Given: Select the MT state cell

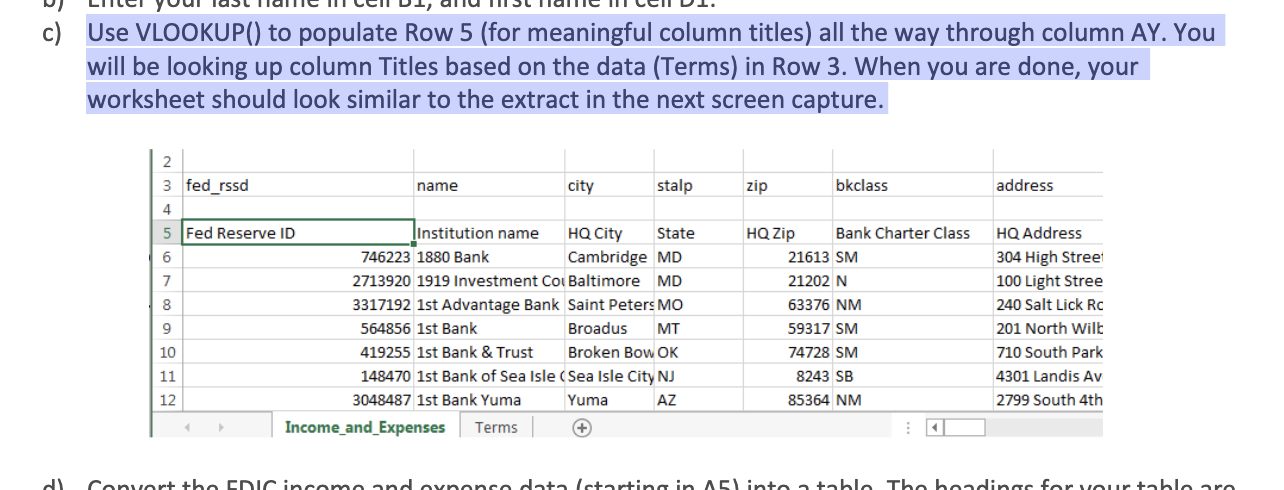Looking at the screenshot, I should click(697, 328).
